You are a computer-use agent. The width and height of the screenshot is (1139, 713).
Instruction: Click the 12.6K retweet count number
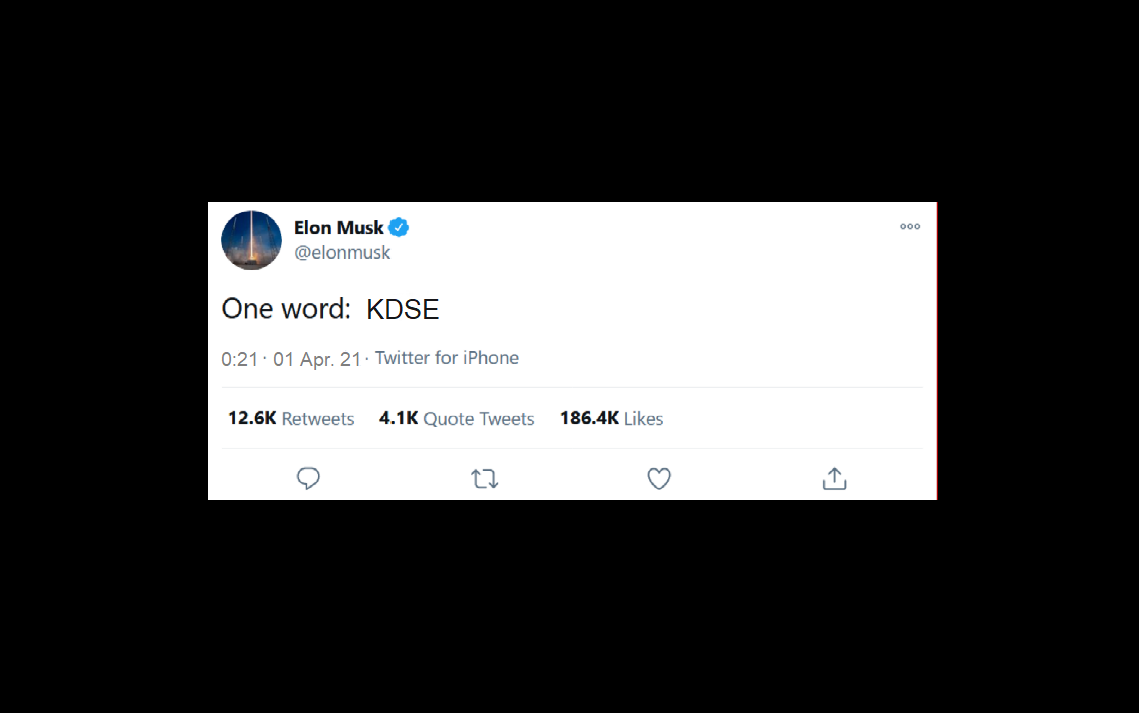(252, 419)
